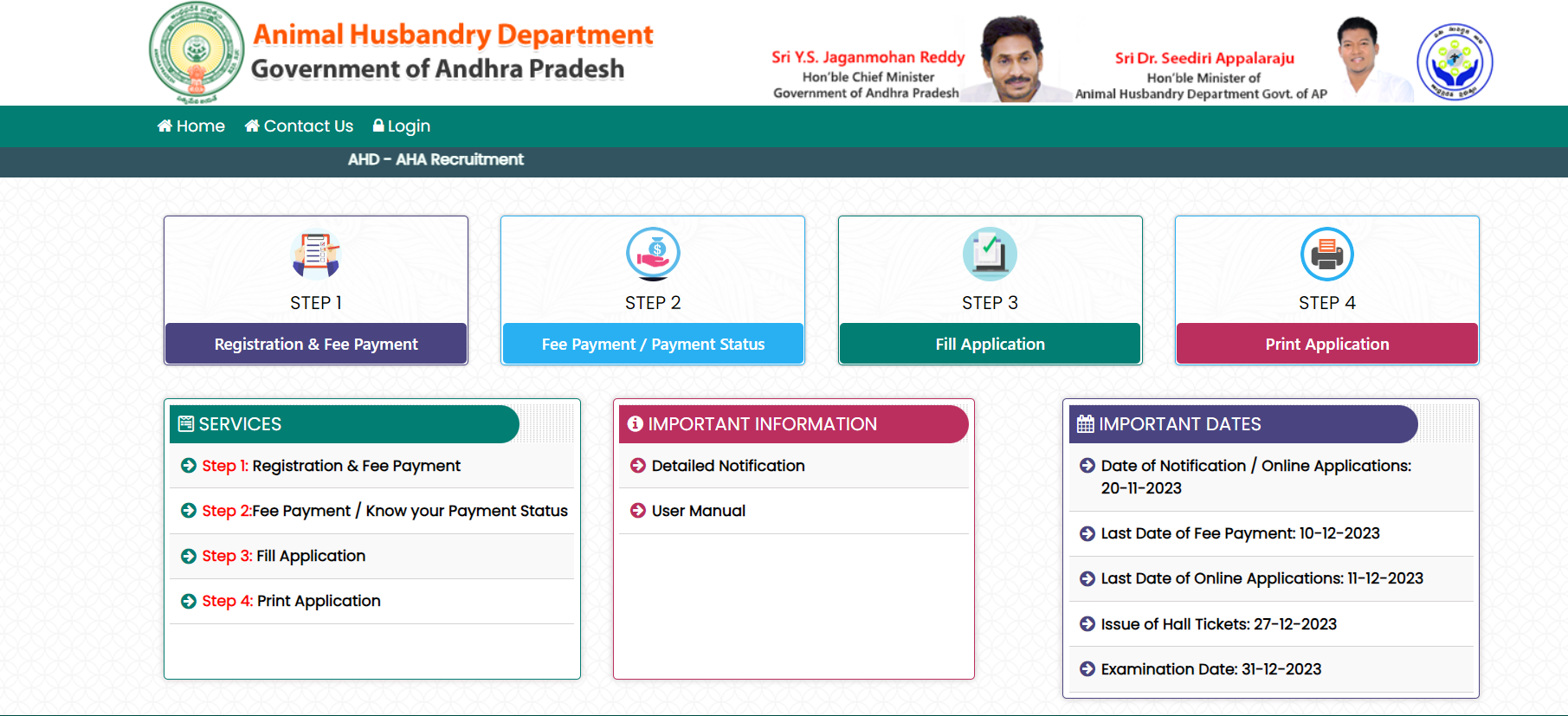
Task: Click the house icon beside Contact Us
Action: tap(252, 126)
